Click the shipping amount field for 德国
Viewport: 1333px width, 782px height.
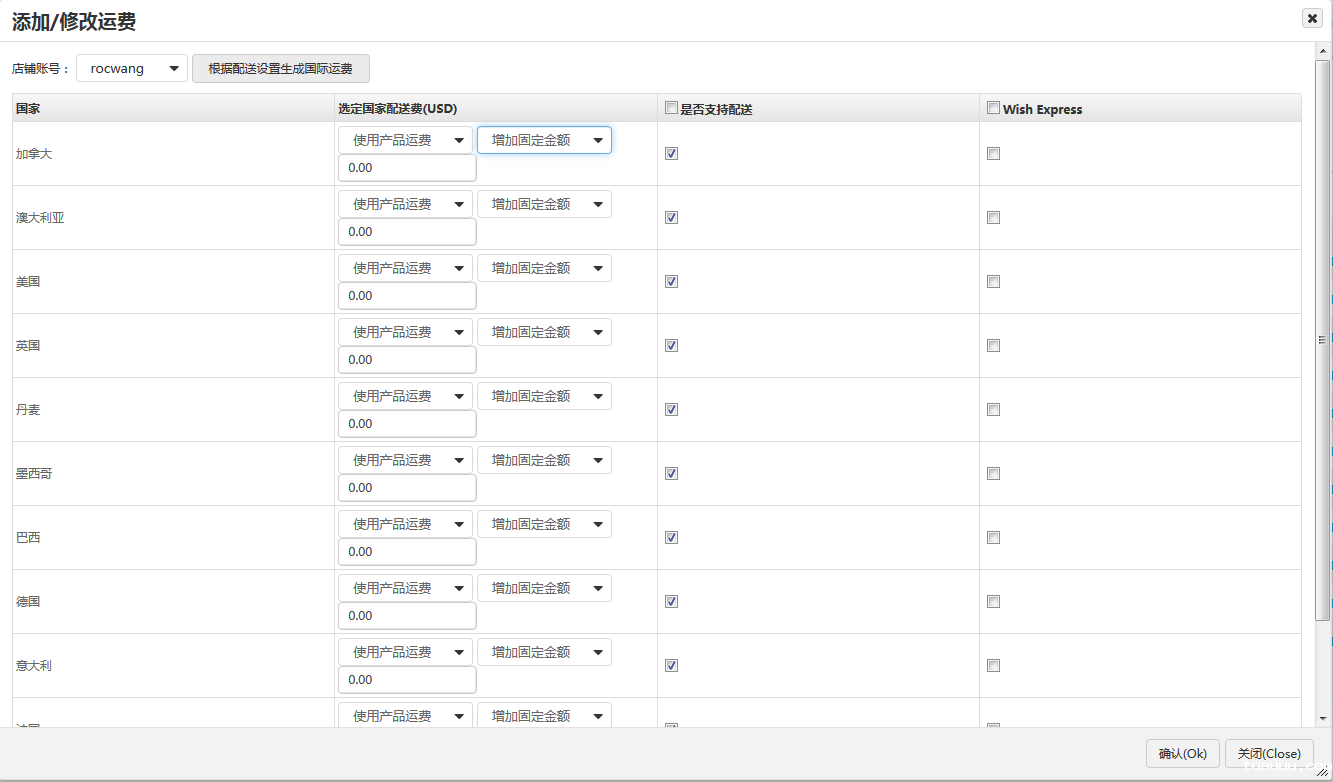tap(407, 616)
